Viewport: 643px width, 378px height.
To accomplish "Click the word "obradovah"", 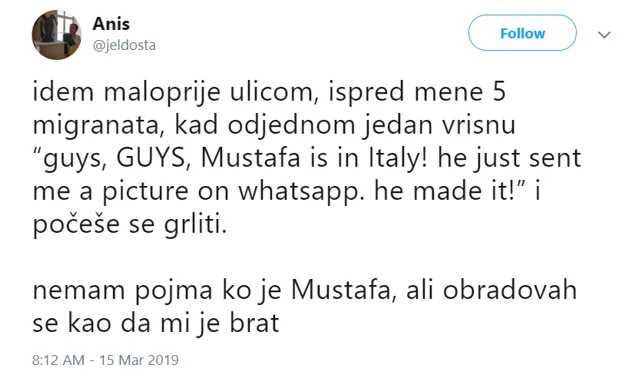I will [x=510, y=290].
